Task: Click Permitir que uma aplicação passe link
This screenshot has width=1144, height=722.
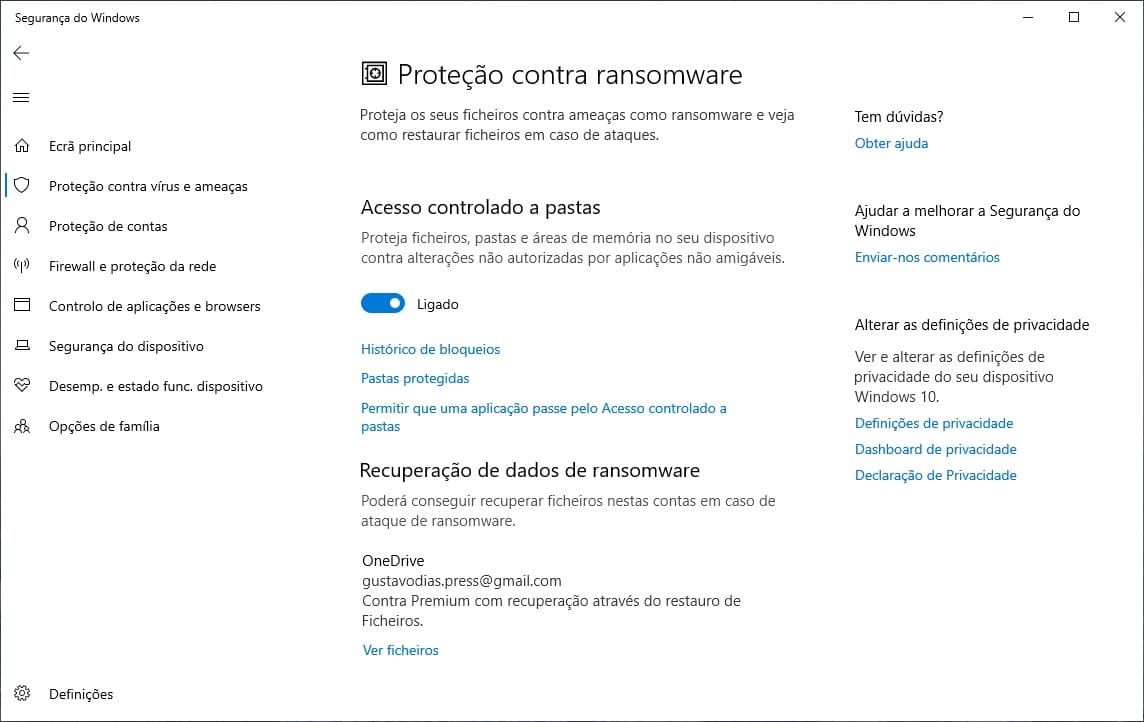Action: (x=544, y=417)
